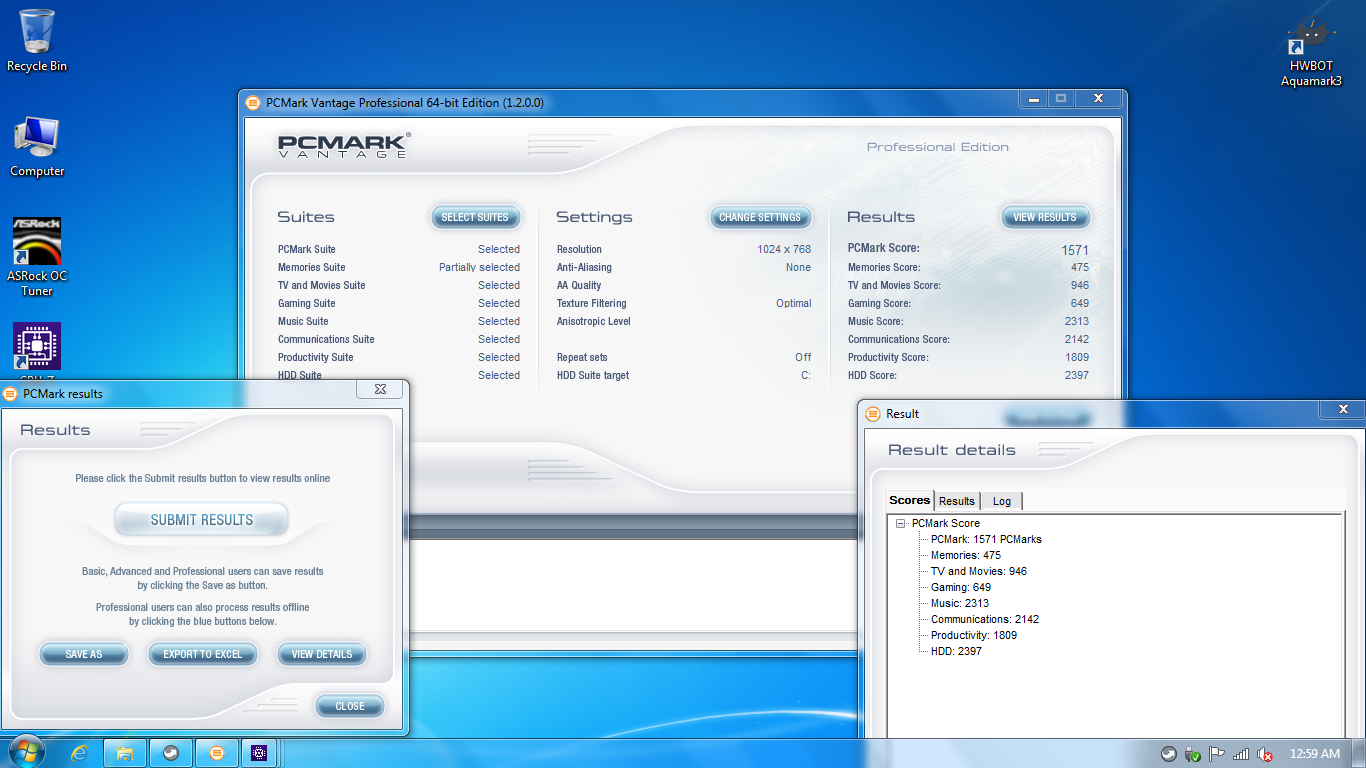
Task: Open the network signal tray icon
Action: [1241, 754]
